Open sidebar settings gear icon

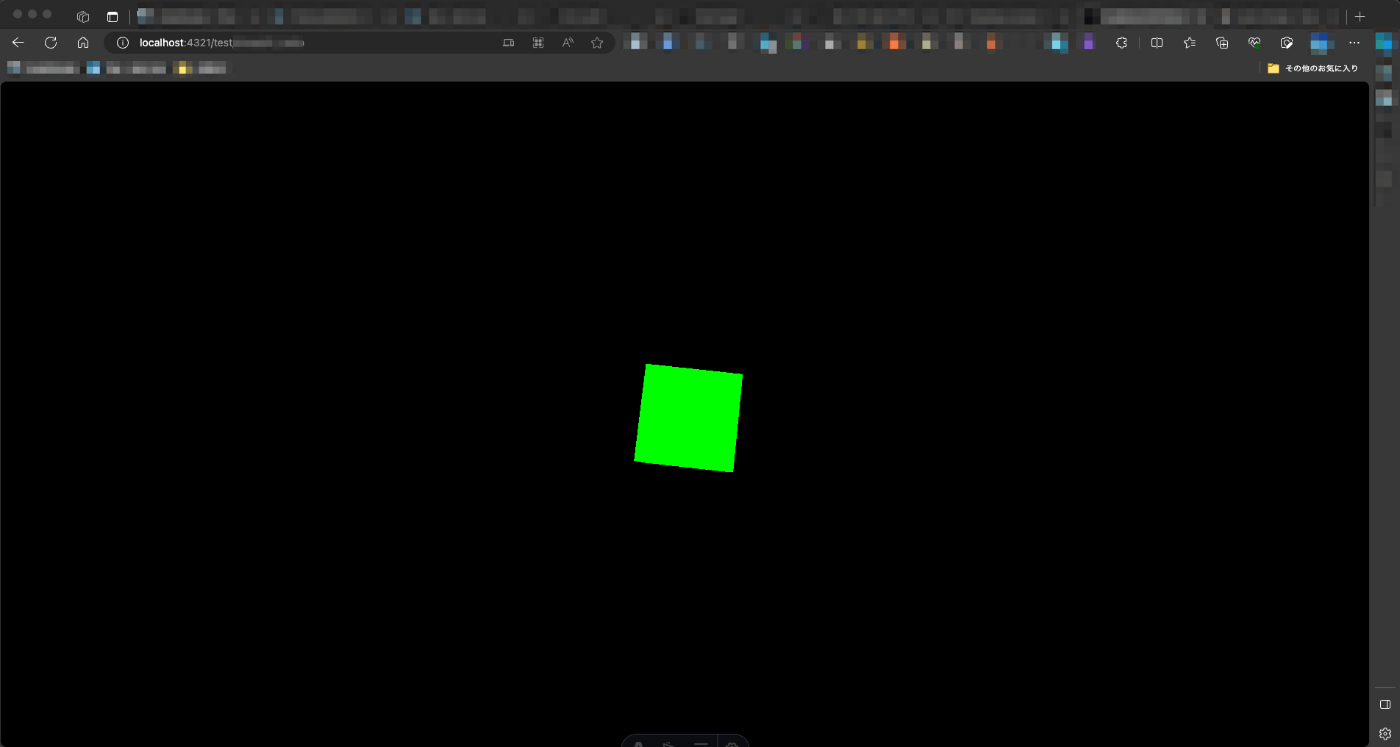(x=1385, y=733)
